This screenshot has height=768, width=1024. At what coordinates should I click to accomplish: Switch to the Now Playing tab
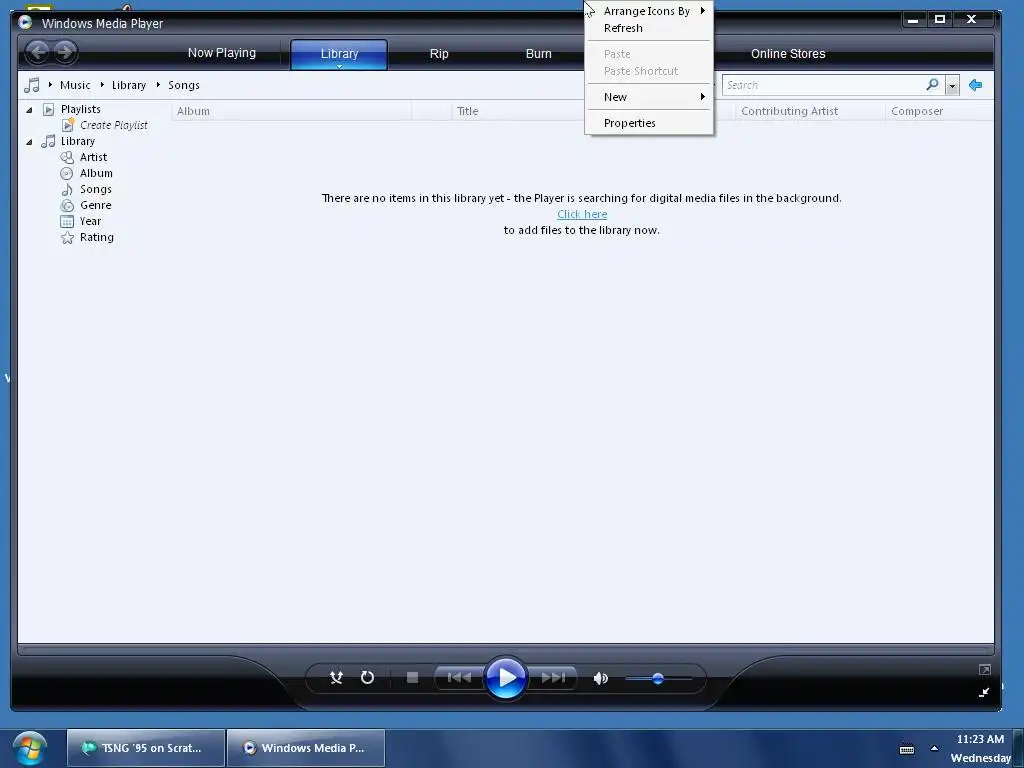pyautogui.click(x=221, y=53)
